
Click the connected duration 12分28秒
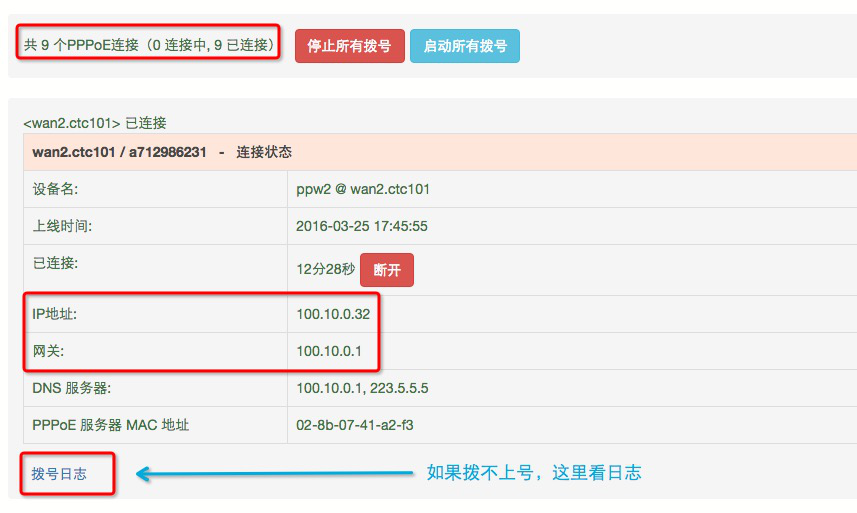tap(325, 269)
